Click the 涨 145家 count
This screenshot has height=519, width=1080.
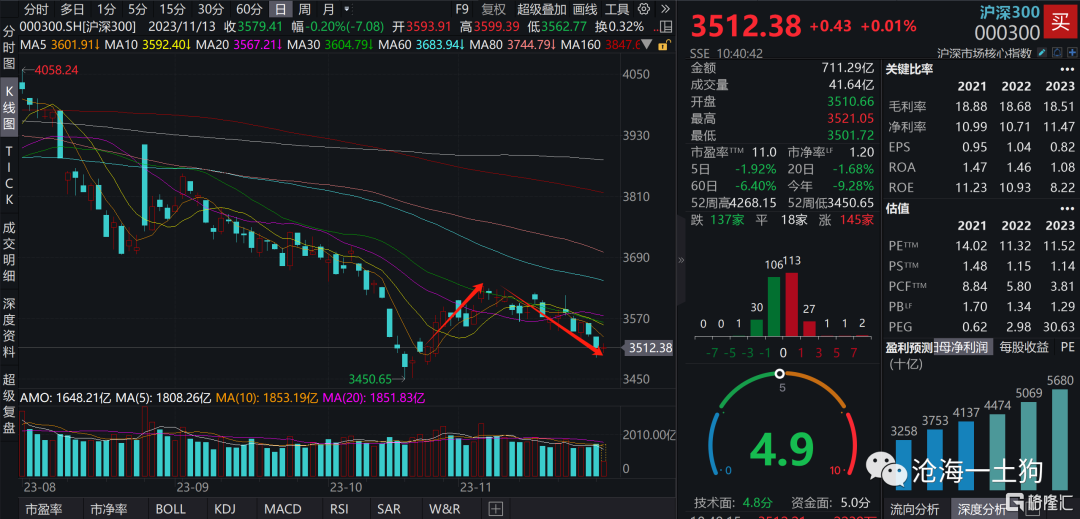[849, 220]
